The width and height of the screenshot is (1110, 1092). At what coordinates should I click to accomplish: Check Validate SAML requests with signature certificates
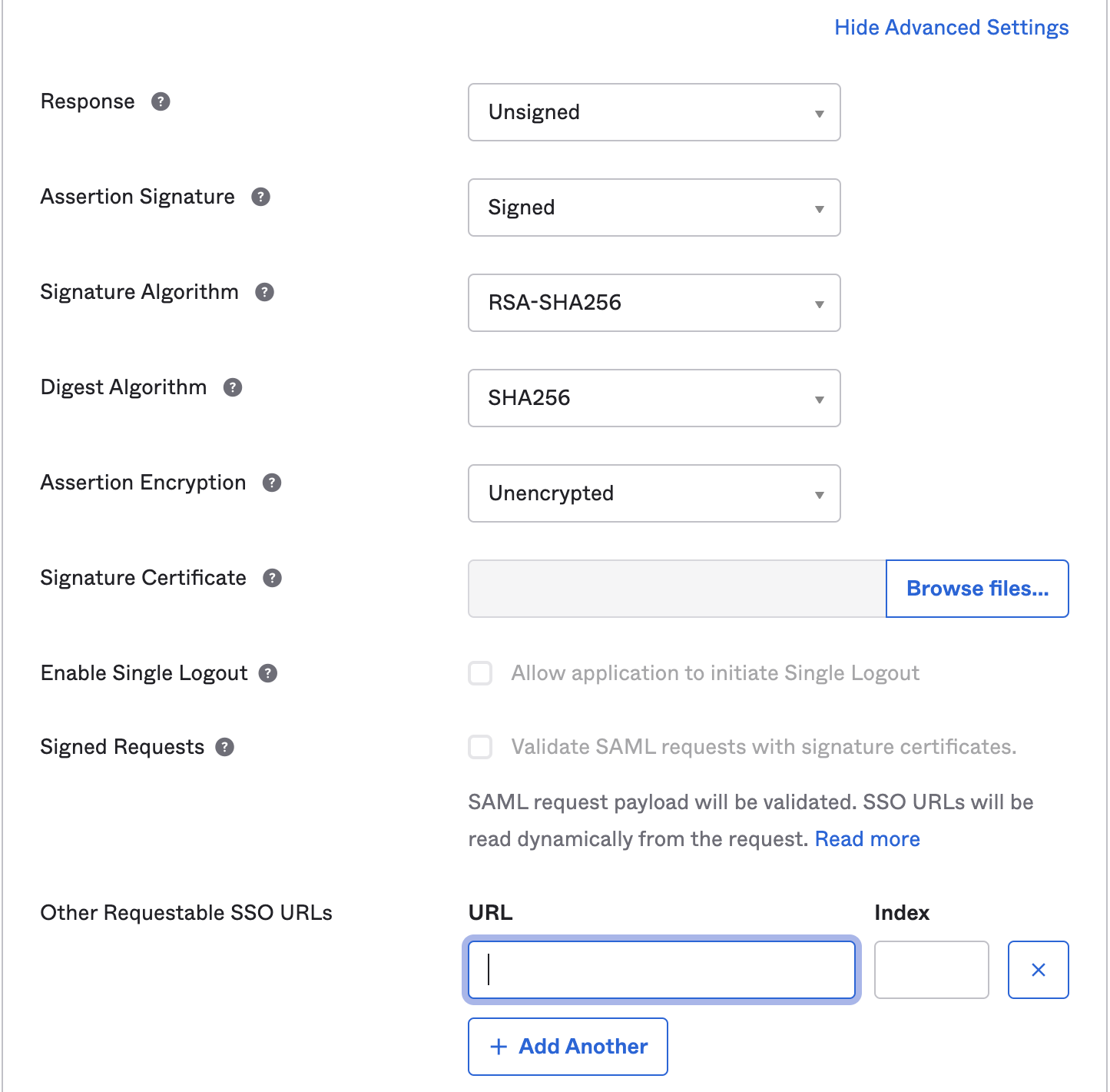tap(480, 746)
